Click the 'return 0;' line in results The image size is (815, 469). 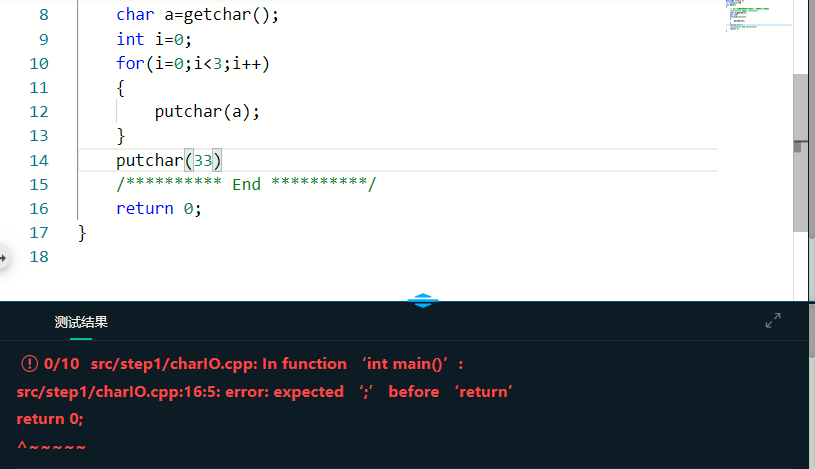[50, 419]
